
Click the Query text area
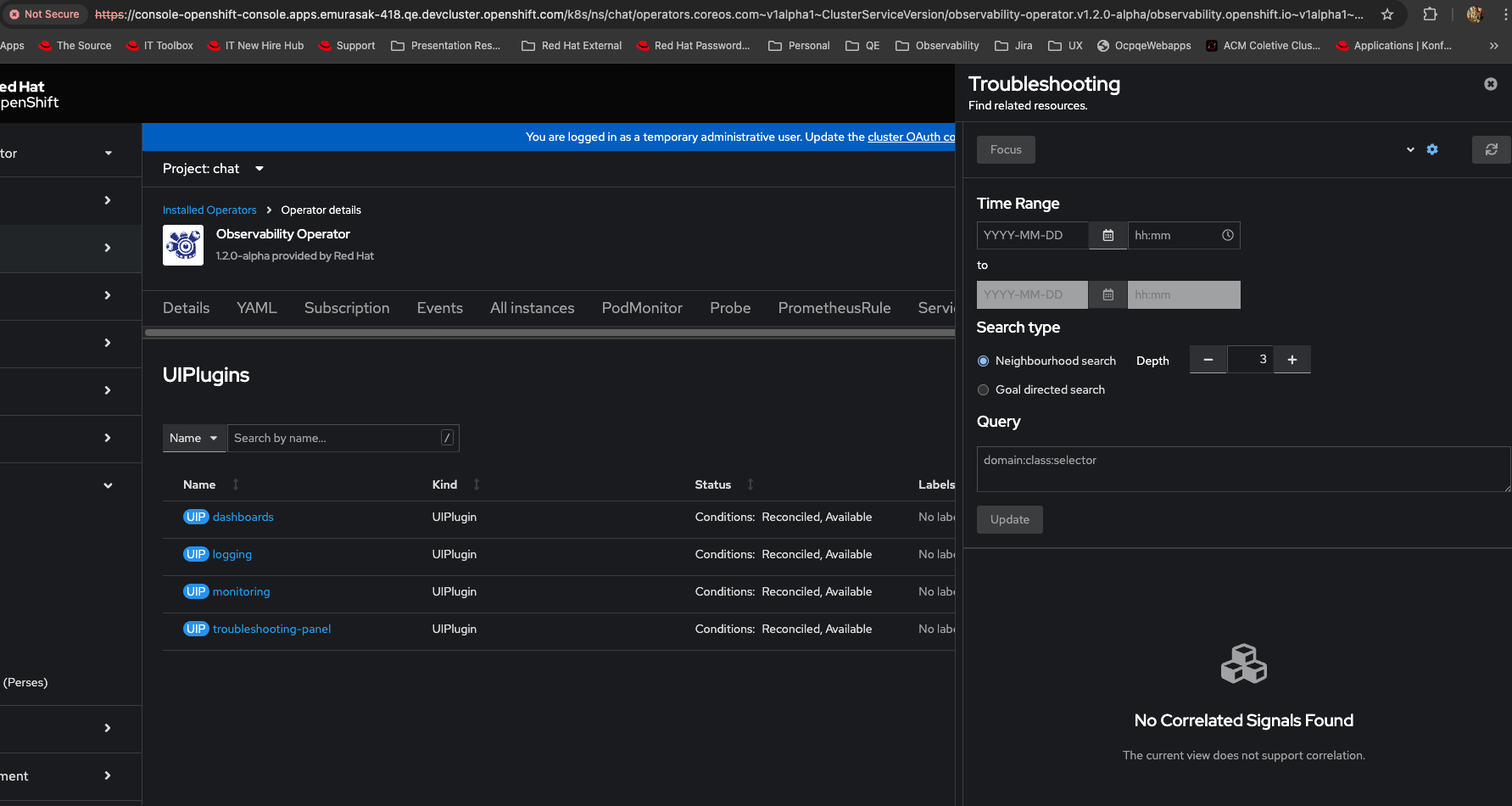click(1242, 469)
